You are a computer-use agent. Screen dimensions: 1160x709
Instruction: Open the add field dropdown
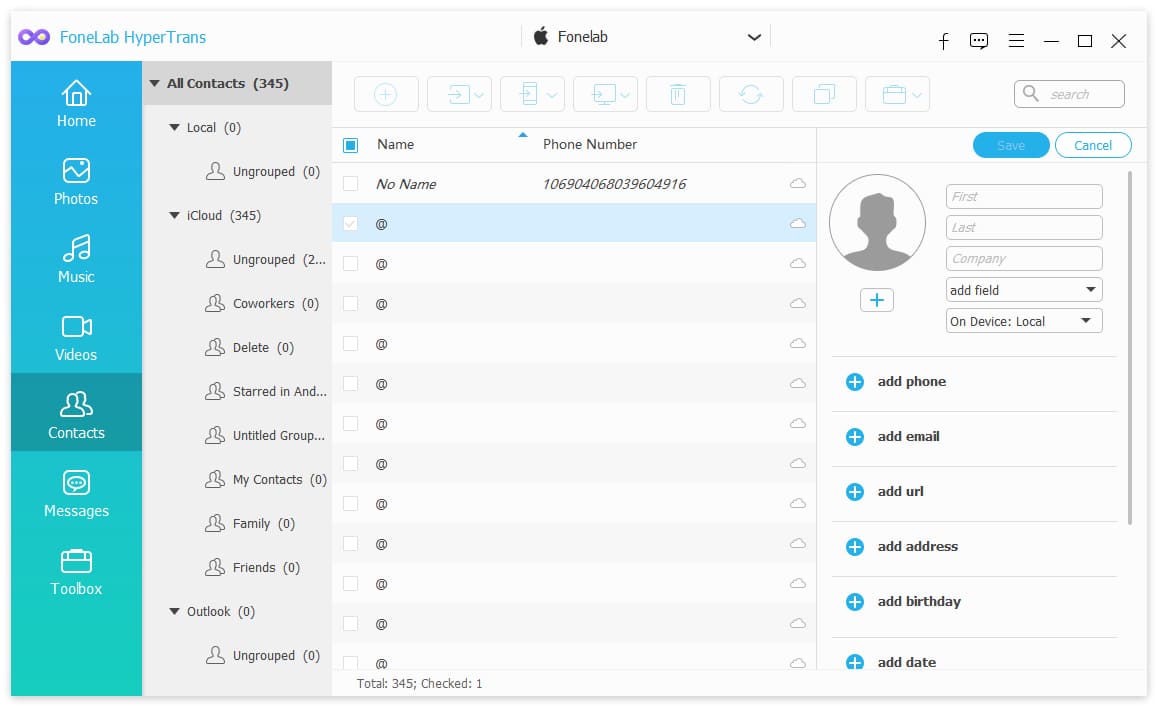[1024, 290]
